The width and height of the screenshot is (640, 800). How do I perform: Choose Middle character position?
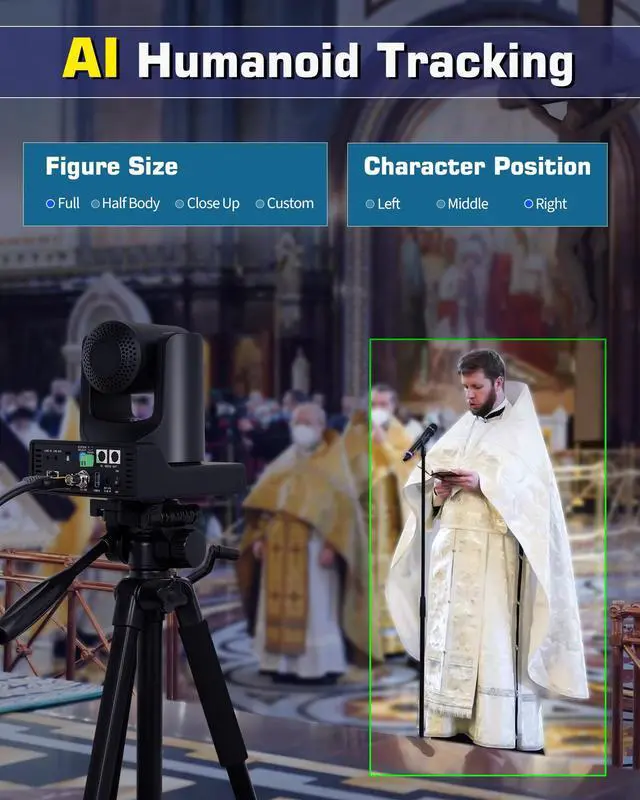coord(441,204)
